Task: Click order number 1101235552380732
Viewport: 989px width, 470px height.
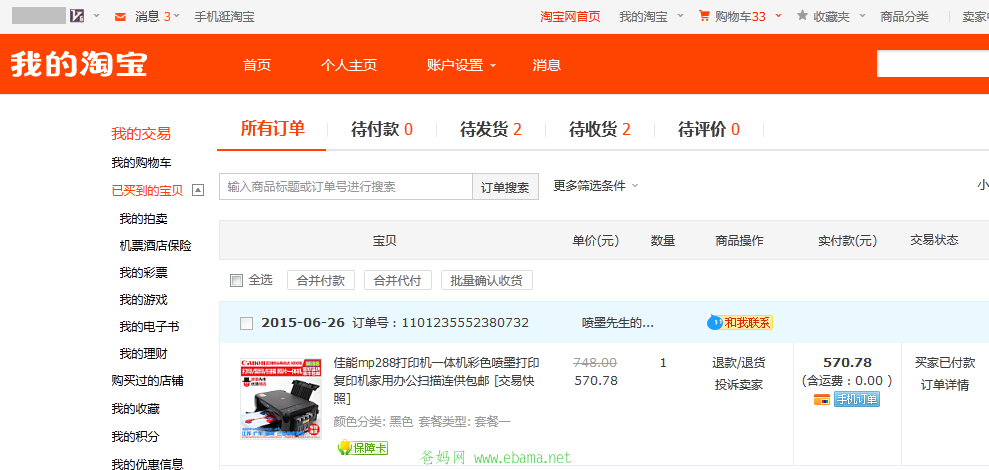Action: click(x=465, y=323)
